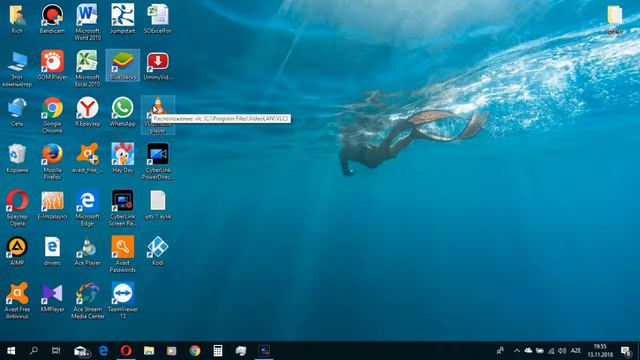The width and height of the screenshot is (640, 360).
Task: Open the People icon in the taskbar
Action: pos(500,351)
